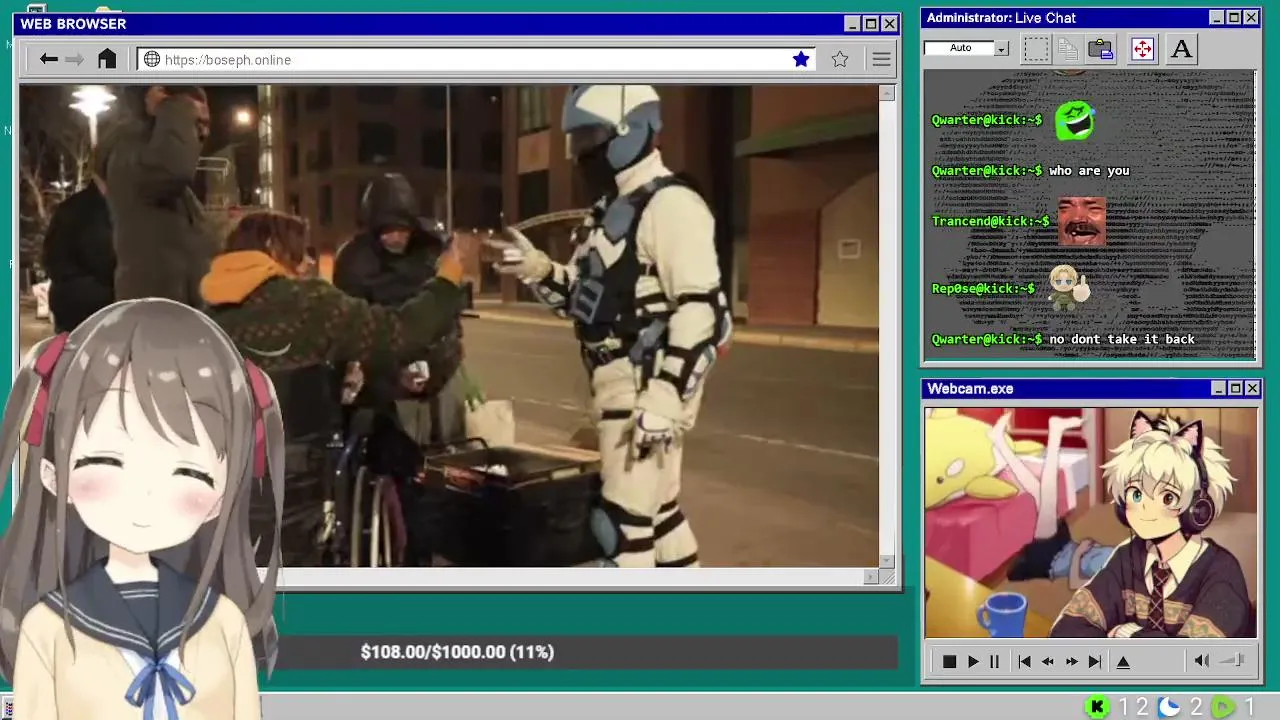This screenshot has width=1280, height=720.
Task: Fast forward in the Webcam.exe player
Action: click(1072, 662)
